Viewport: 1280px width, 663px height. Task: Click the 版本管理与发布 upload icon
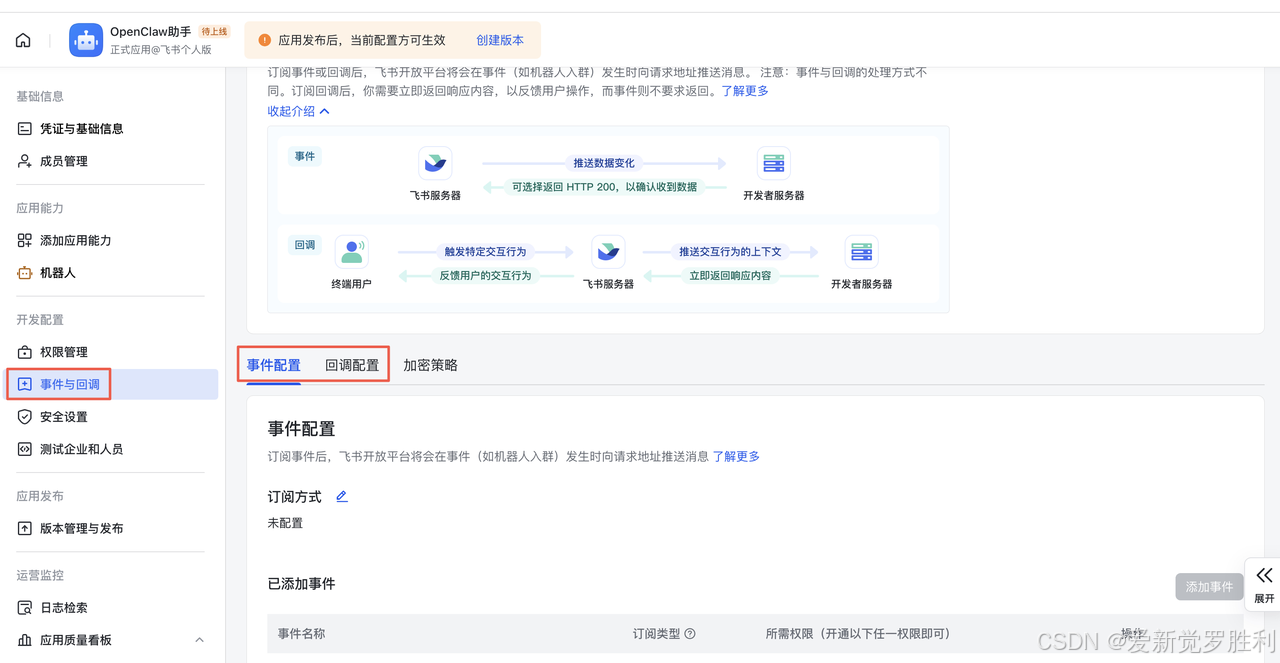[25, 528]
